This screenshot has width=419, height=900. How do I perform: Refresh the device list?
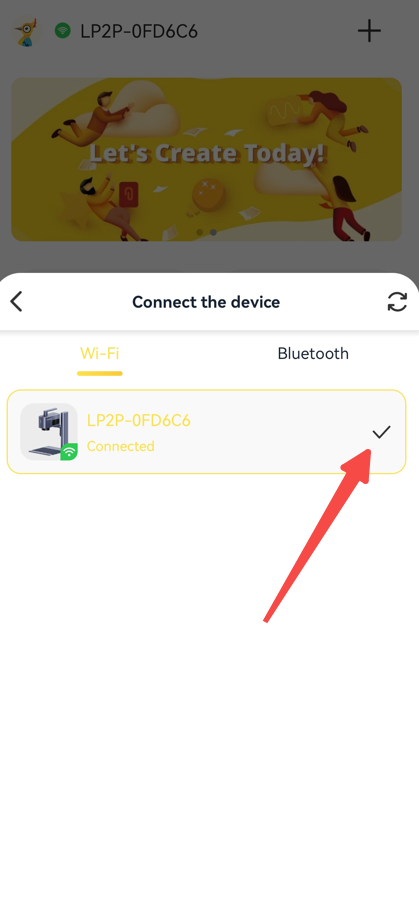397,301
